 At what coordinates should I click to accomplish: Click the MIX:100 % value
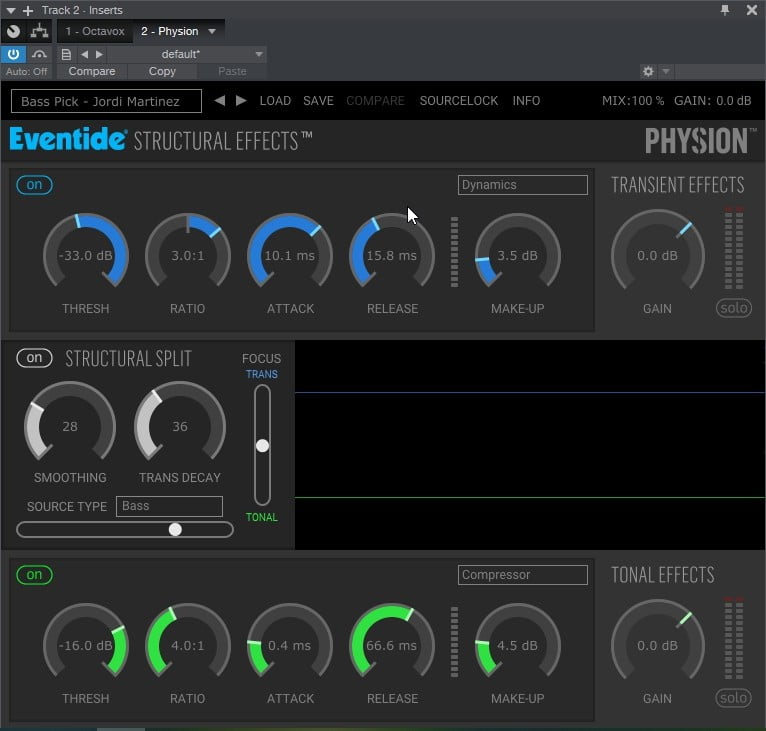coord(633,101)
